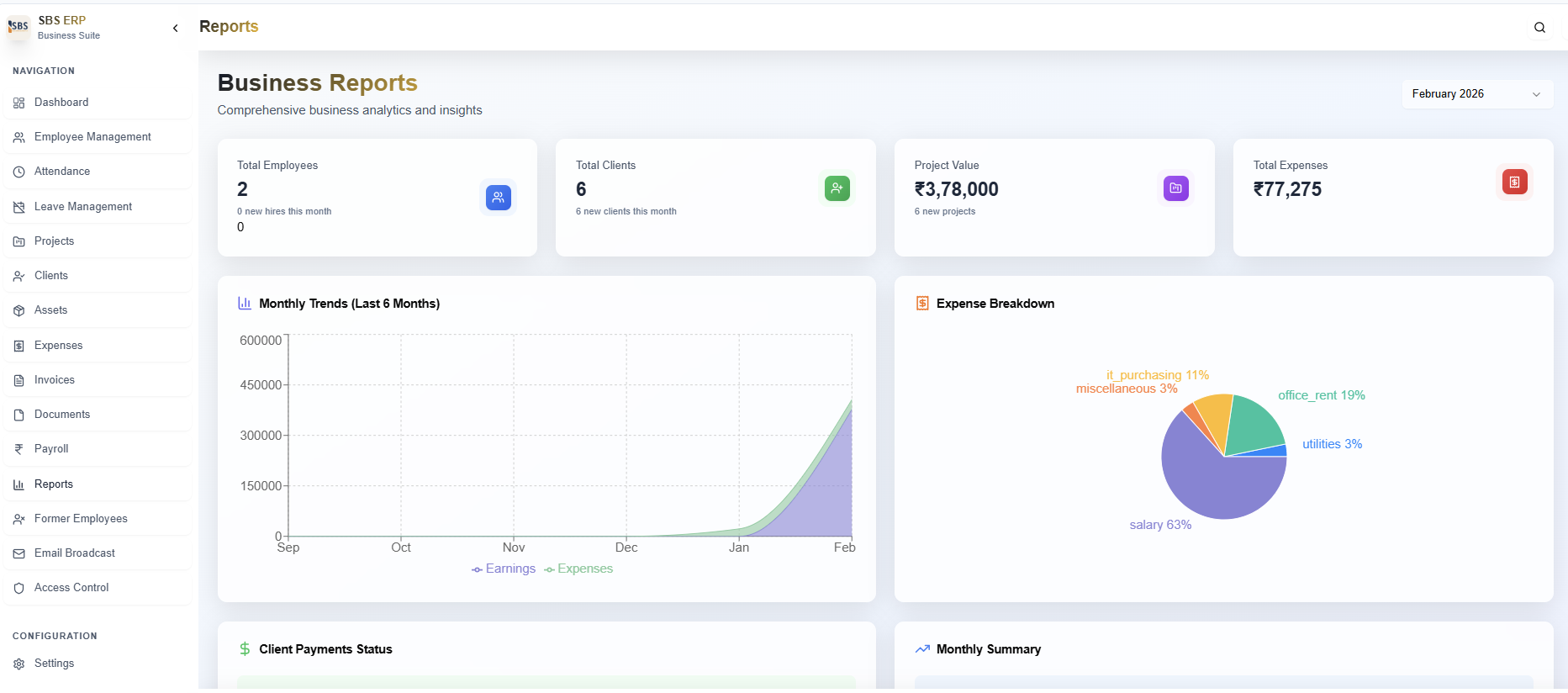Click the Dashboard grid icon

click(x=19, y=103)
